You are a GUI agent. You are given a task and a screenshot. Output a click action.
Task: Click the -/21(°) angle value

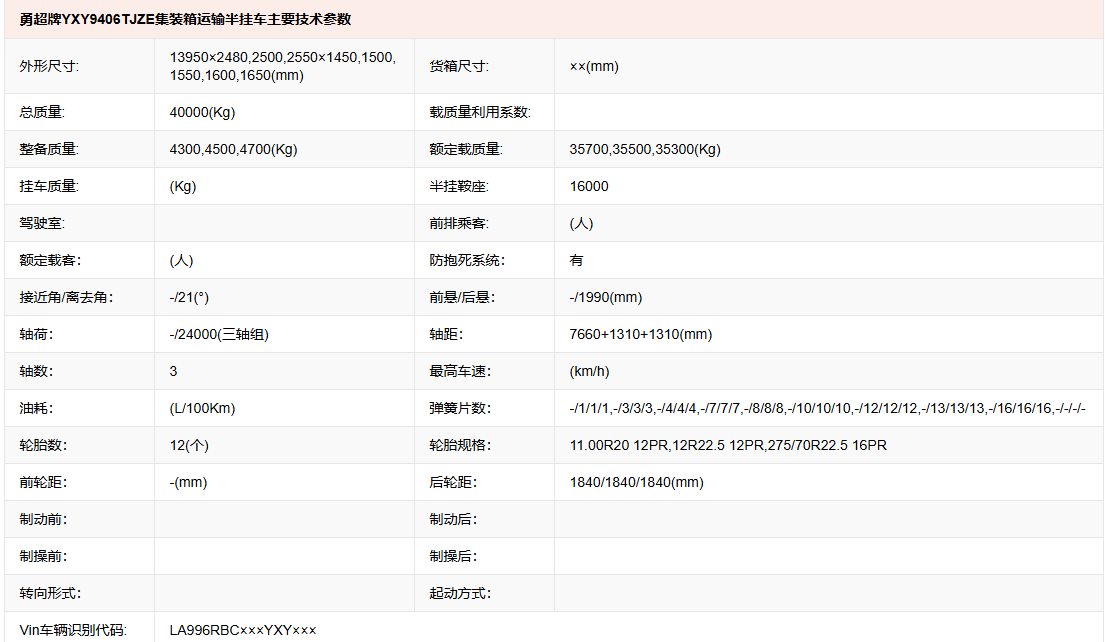pyautogui.click(x=189, y=297)
